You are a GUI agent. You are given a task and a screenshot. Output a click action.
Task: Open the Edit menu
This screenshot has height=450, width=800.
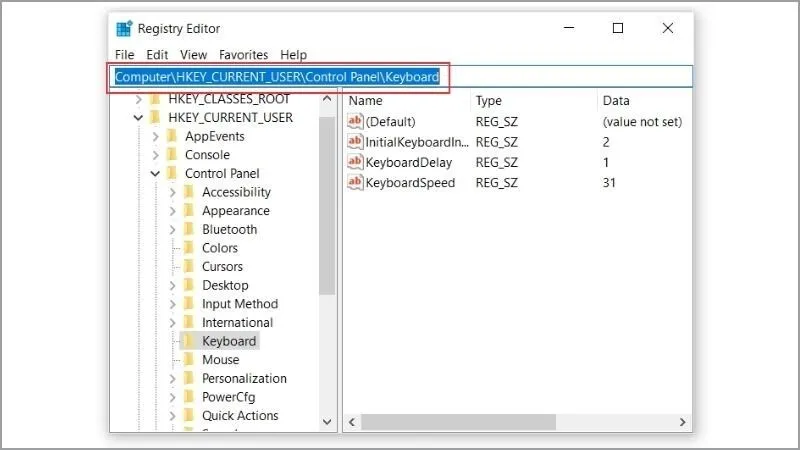157,55
